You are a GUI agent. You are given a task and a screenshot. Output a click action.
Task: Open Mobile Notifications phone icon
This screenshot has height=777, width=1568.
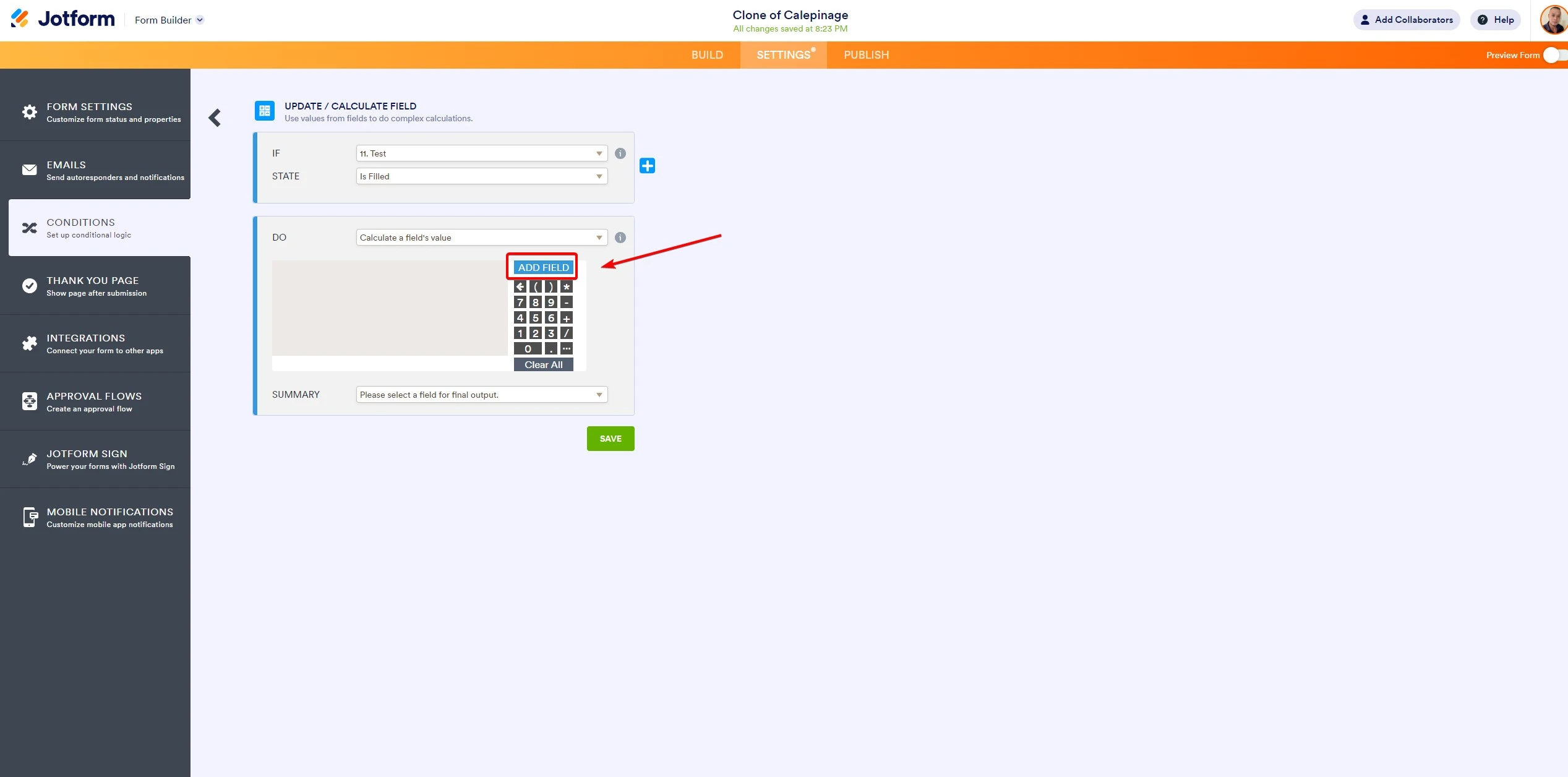click(x=29, y=517)
